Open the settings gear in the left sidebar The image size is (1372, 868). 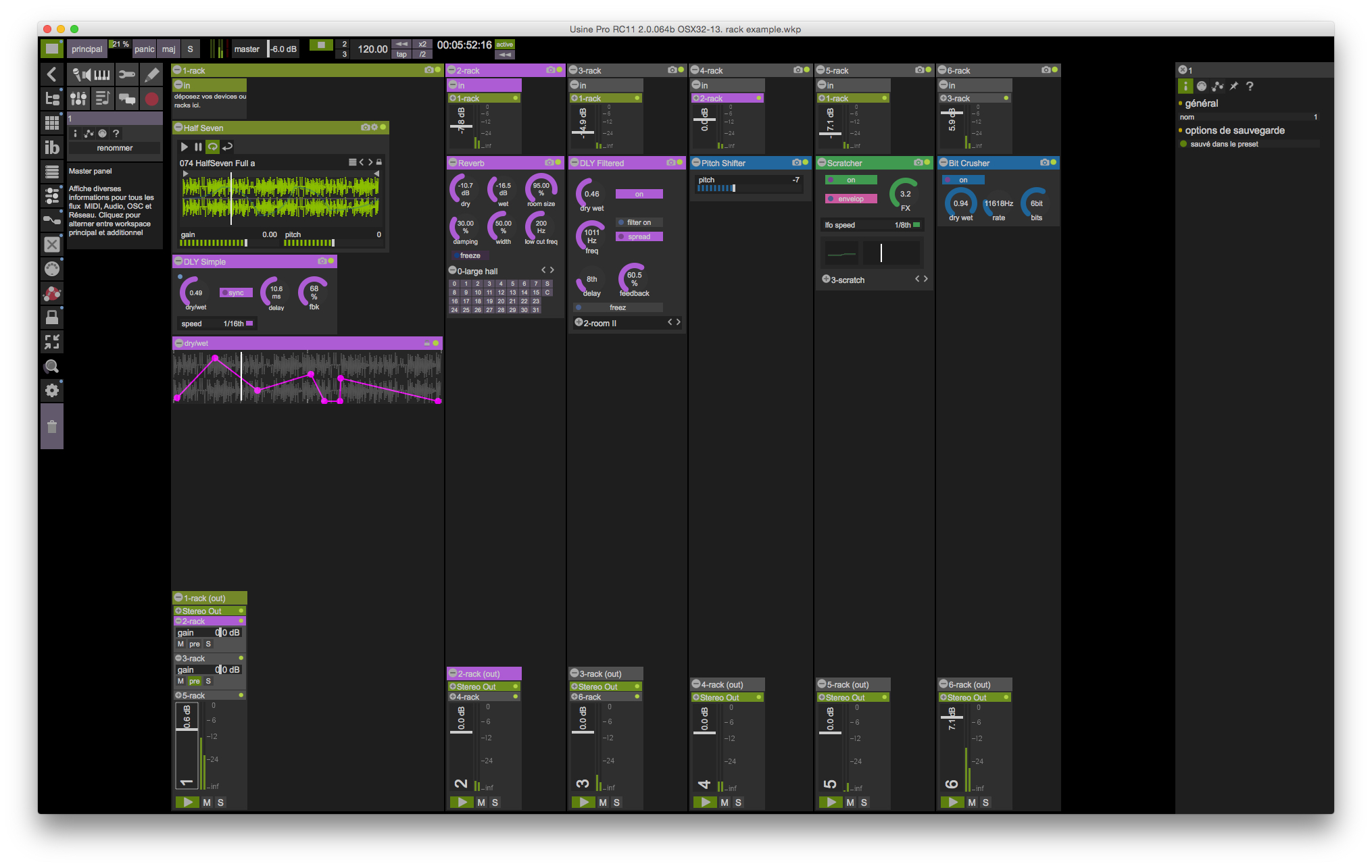(x=52, y=390)
